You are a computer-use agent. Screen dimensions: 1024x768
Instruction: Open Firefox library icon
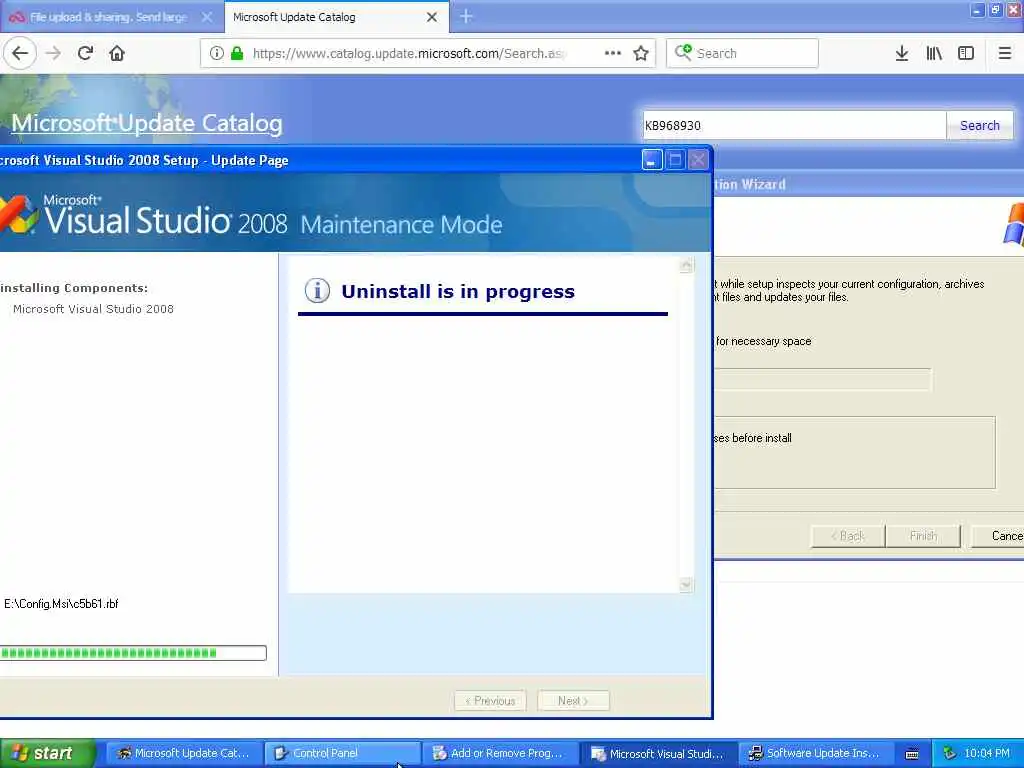click(934, 53)
